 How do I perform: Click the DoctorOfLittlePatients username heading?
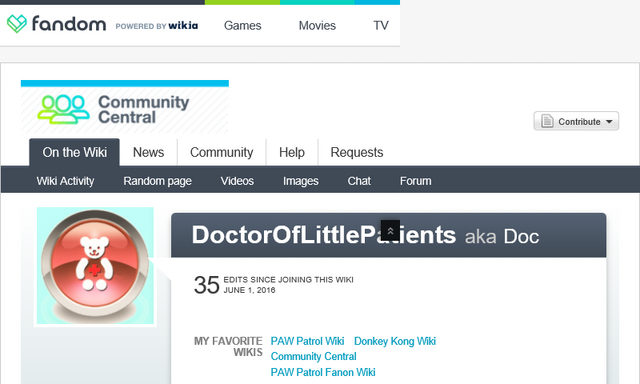[x=324, y=235]
